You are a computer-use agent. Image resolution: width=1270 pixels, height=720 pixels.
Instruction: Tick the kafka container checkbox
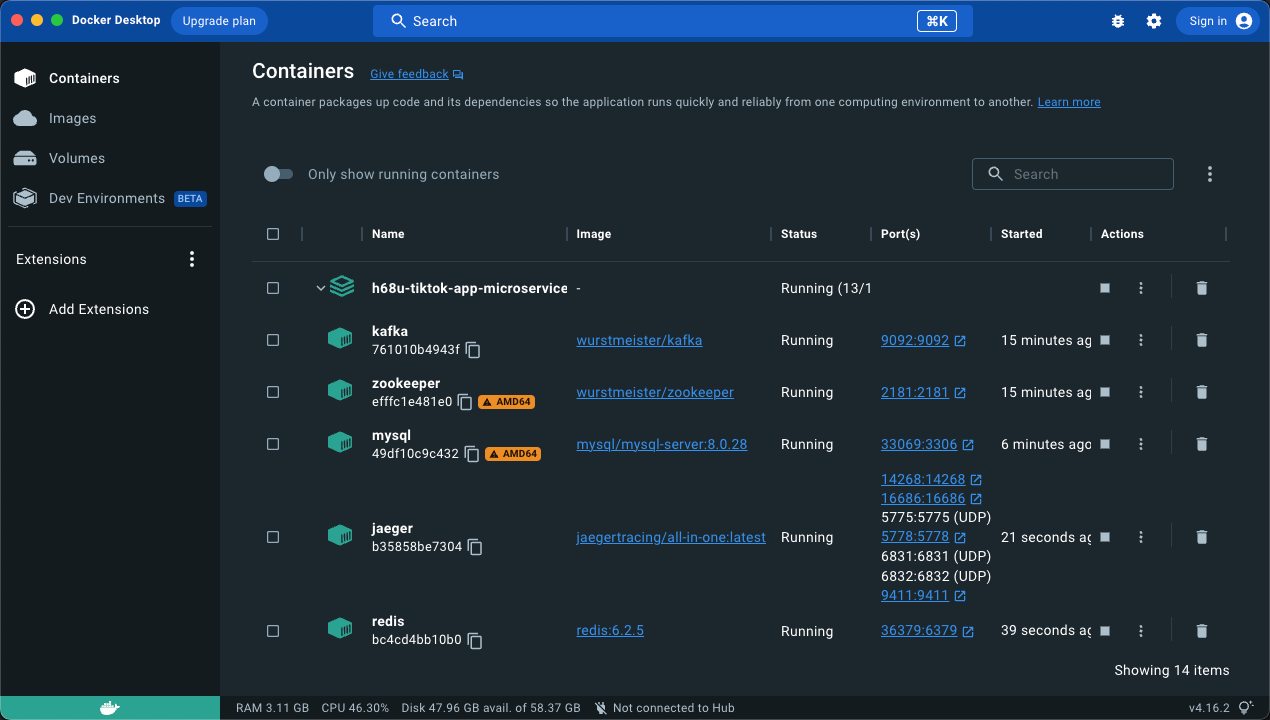pyautogui.click(x=273, y=340)
